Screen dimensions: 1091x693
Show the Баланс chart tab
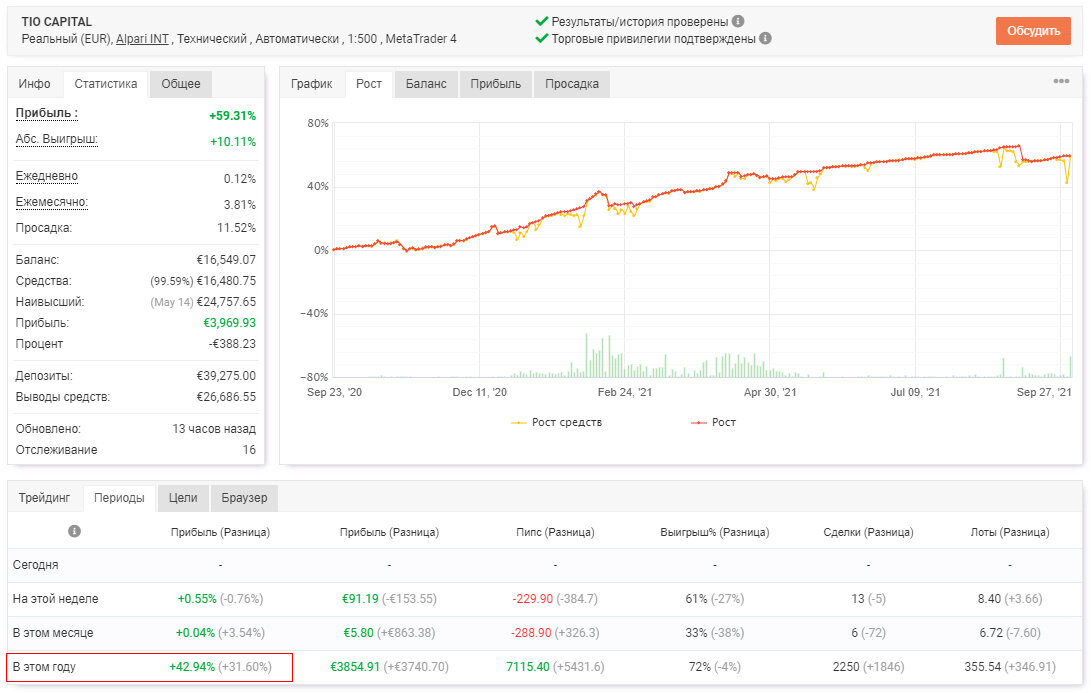[x=426, y=84]
